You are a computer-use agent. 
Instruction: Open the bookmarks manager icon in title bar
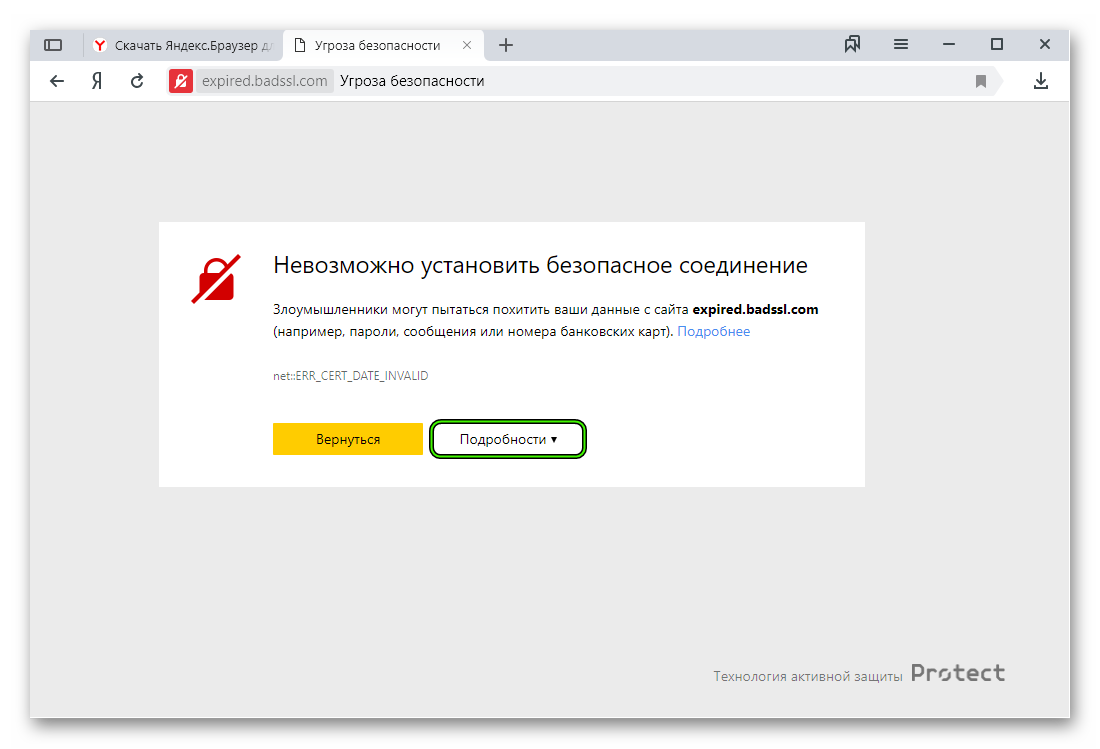point(852,44)
